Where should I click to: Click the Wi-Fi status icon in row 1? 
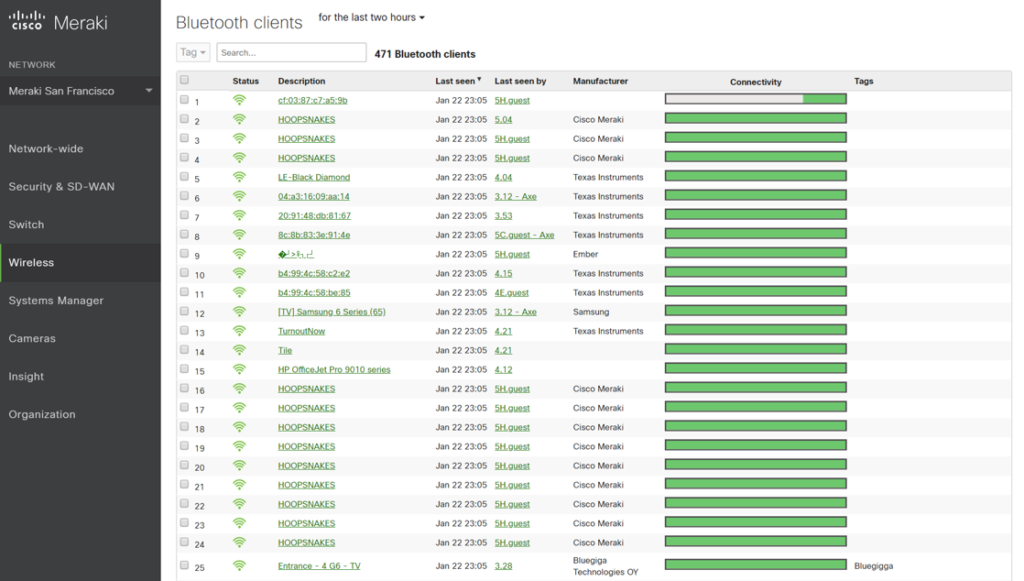[239, 100]
